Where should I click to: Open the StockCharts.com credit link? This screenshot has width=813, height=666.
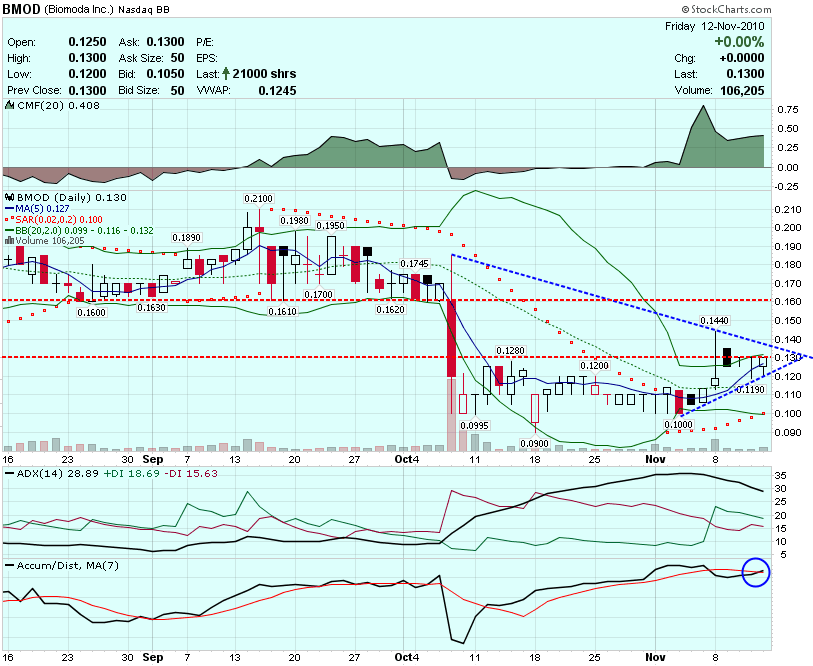point(726,9)
